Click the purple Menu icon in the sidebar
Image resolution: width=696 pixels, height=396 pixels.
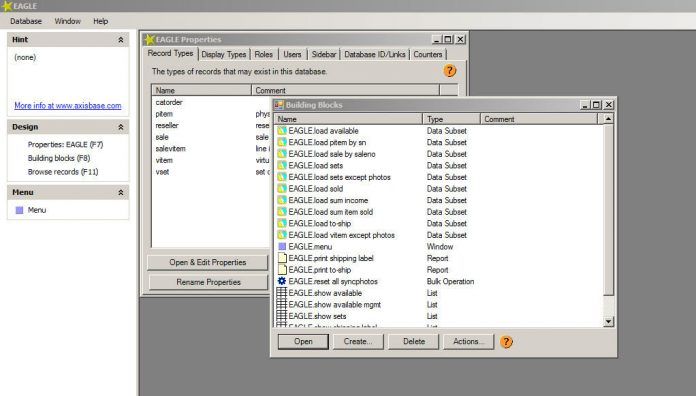tap(20, 210)
